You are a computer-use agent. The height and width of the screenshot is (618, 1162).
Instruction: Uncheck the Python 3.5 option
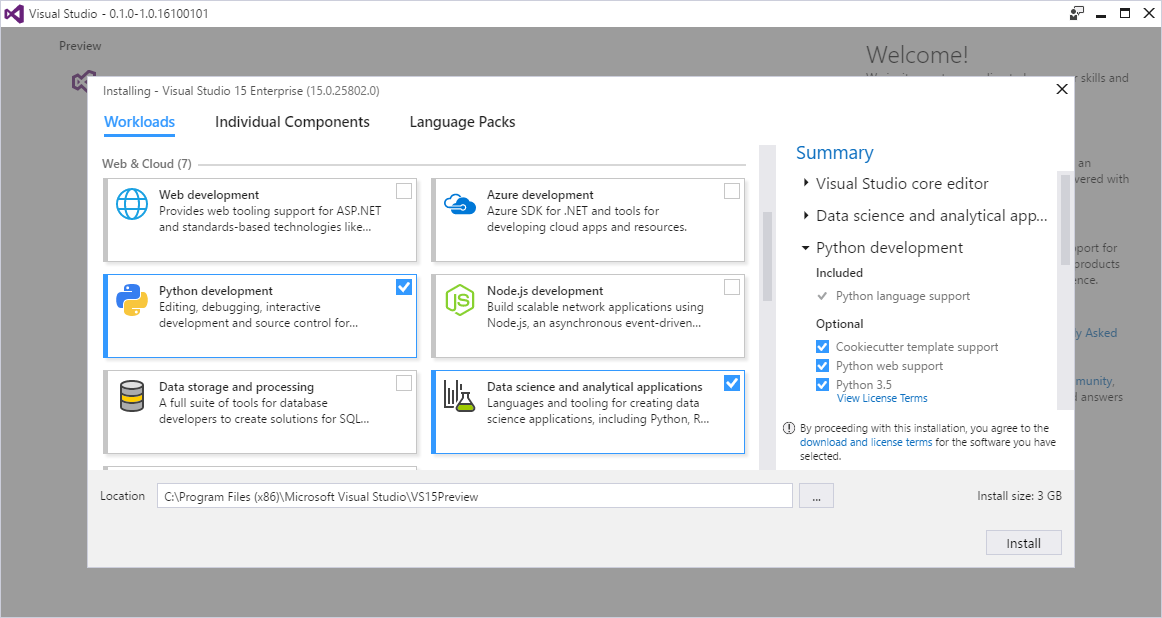(x=823, y=385)
